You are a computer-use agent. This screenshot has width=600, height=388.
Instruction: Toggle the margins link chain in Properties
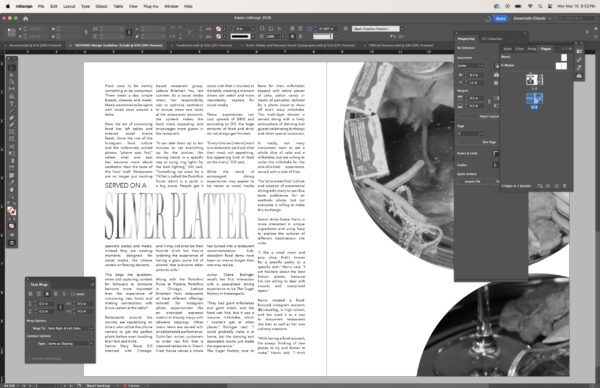(489, 102)
